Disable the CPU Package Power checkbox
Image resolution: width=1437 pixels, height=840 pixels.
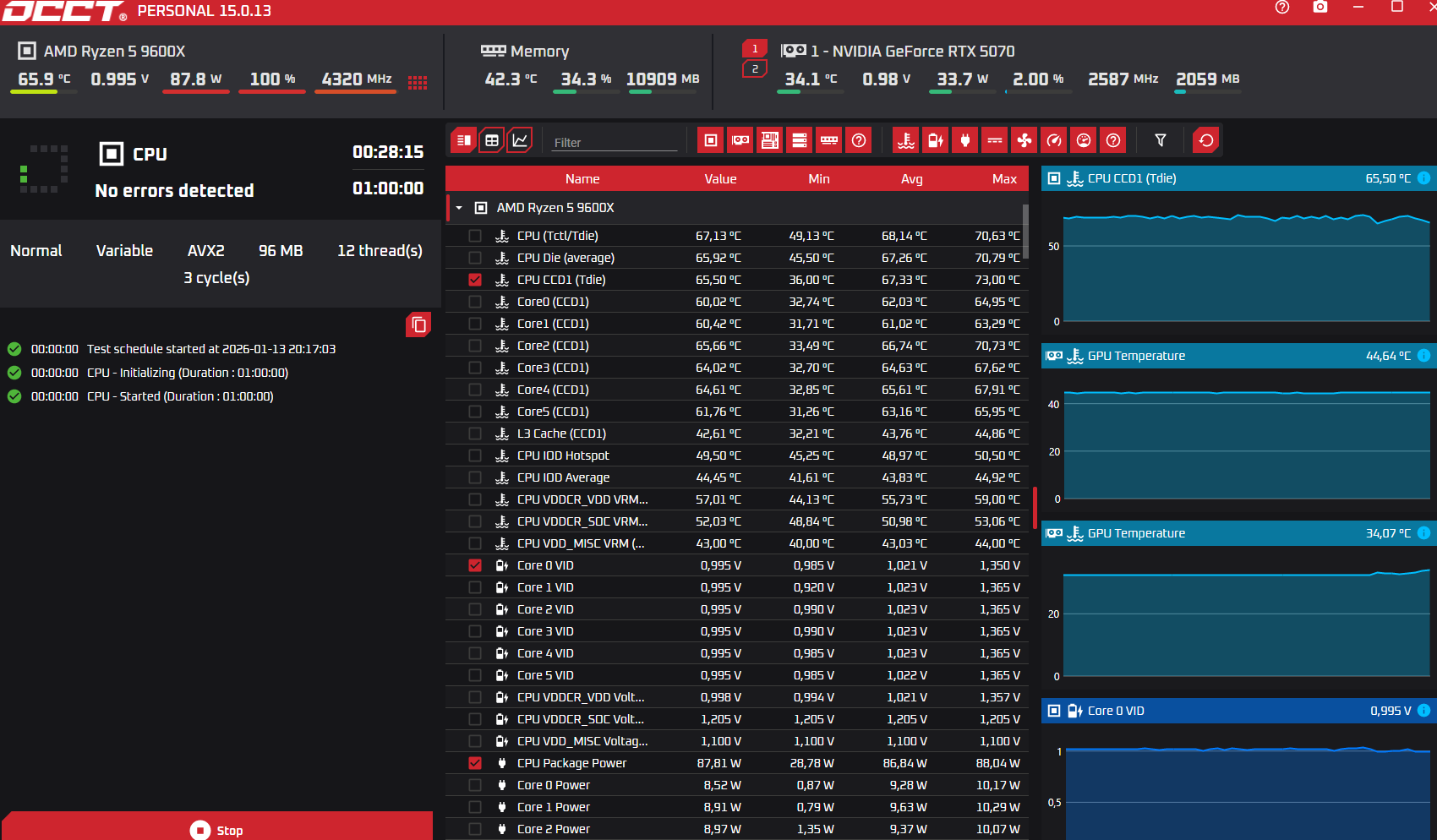pyautogui.click(x=475, y=763)
